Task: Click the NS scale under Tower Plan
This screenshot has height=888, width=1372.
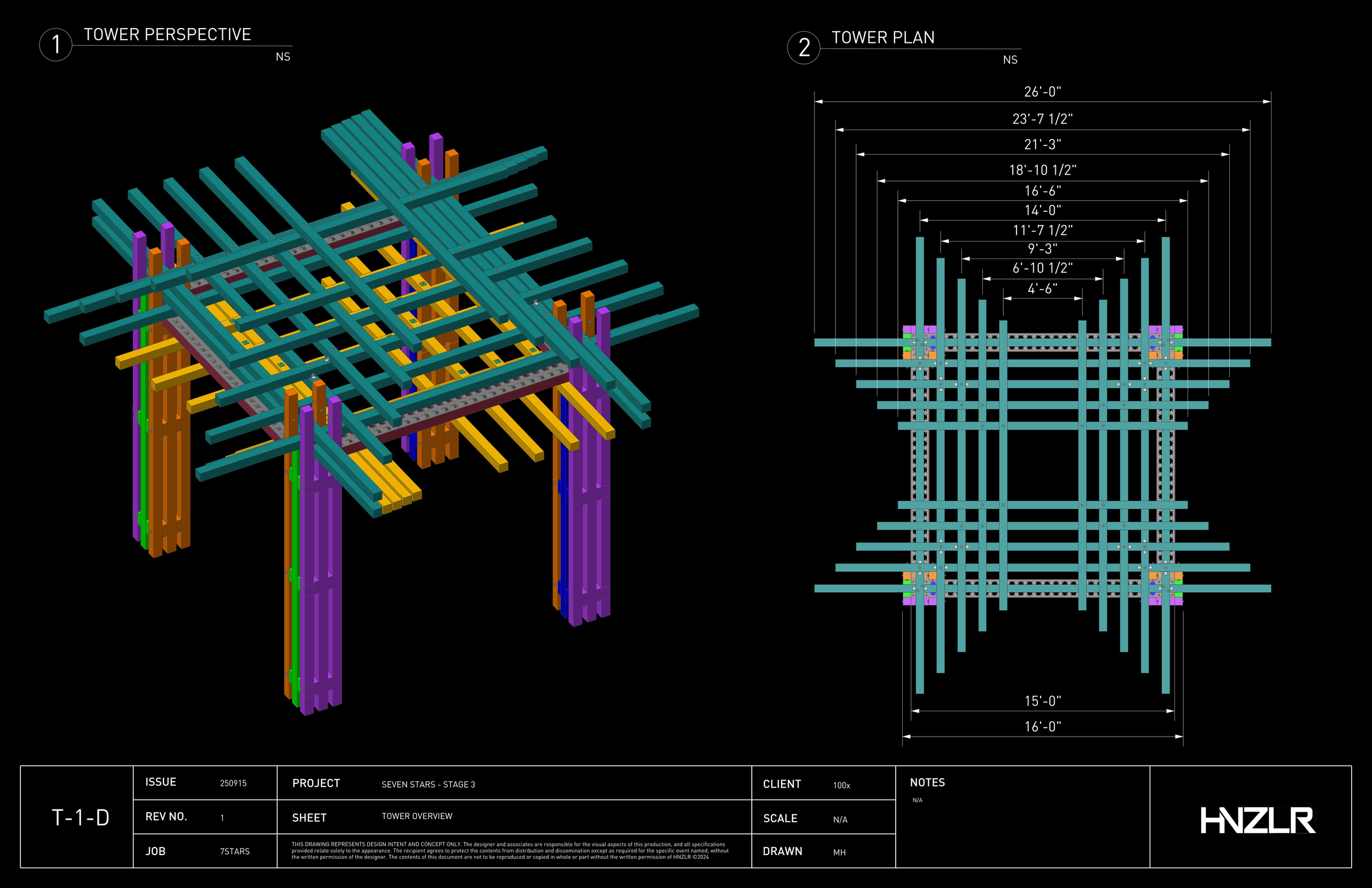Action: coord(1009,60)
